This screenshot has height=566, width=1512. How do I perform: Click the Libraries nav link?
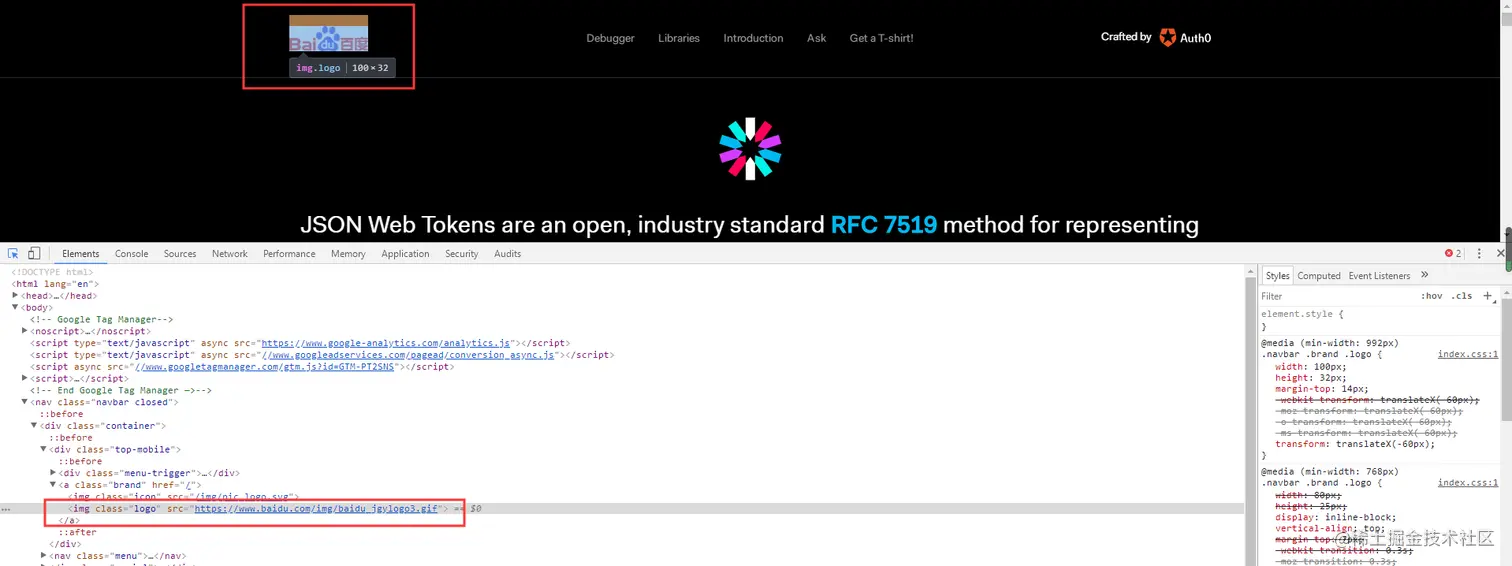[679, 38]
